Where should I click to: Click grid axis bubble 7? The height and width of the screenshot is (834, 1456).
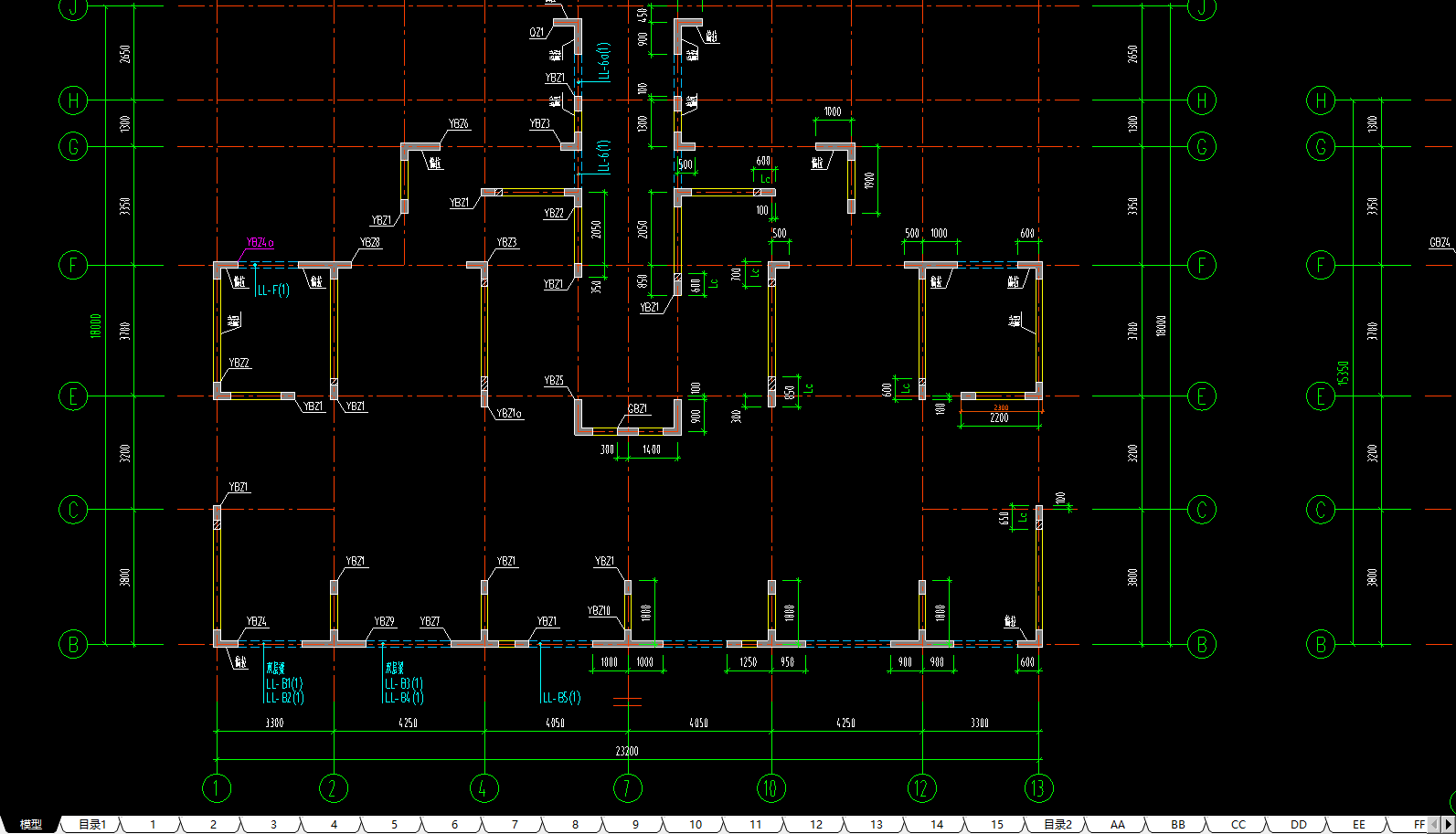[x=628, y=788]
